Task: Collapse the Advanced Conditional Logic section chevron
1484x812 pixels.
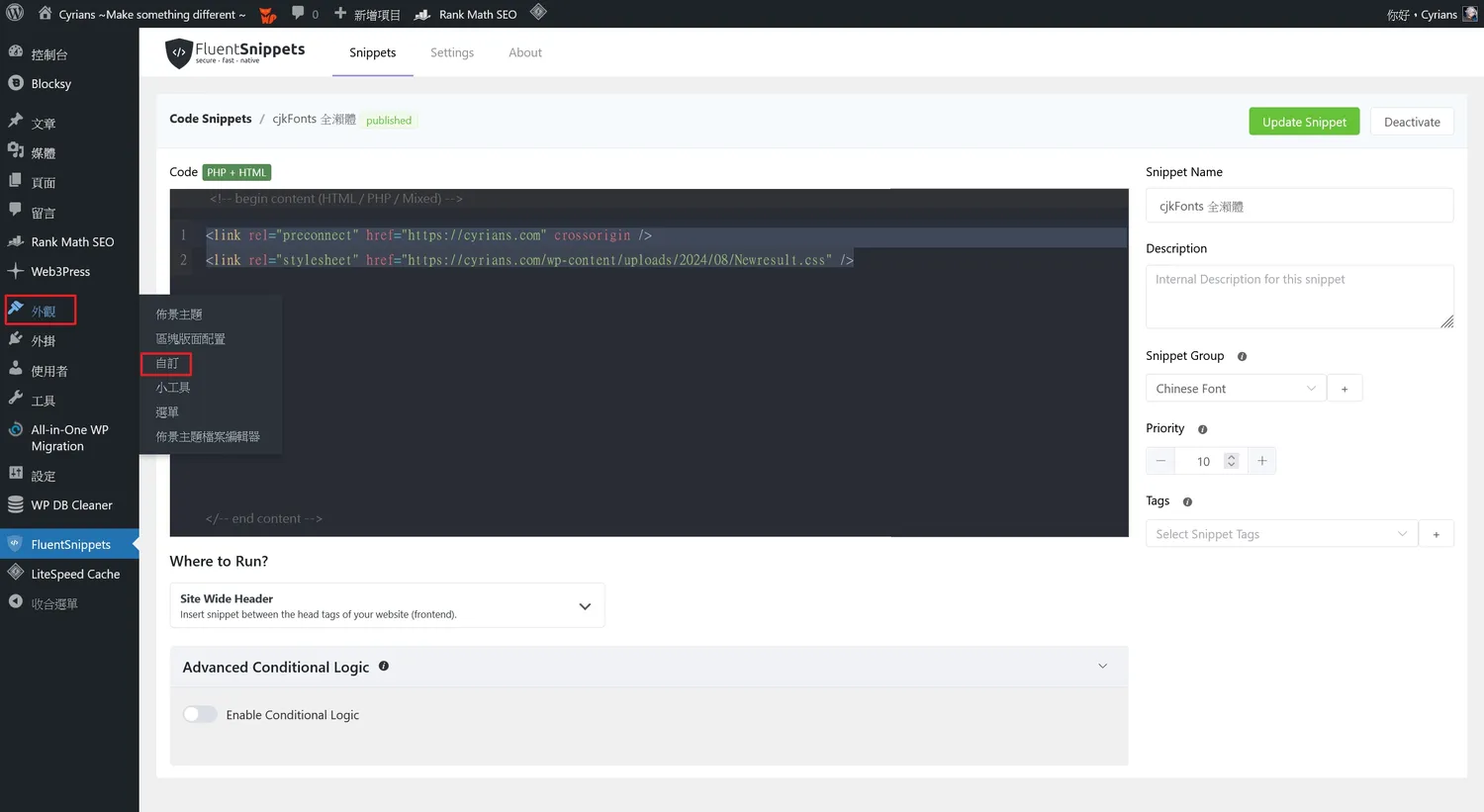Action: click(x=1102, y=667)
